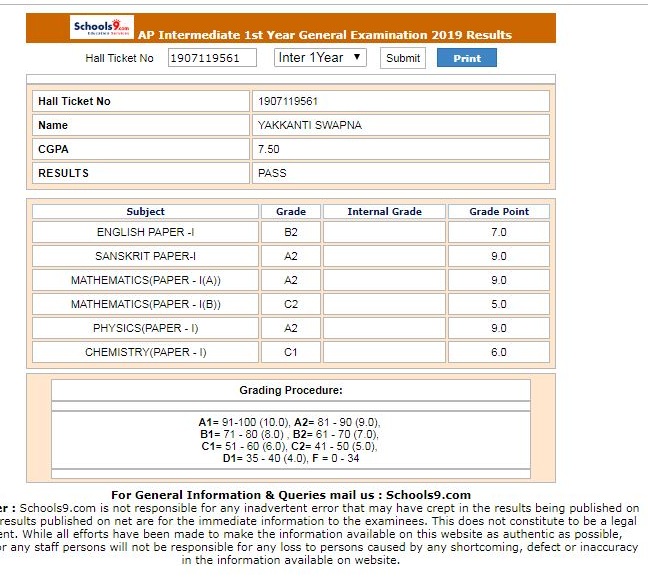The width and height of the screenshot is (648, 578).
Task: Click the C1 grade for Chemistry
Action: (291, 352)
